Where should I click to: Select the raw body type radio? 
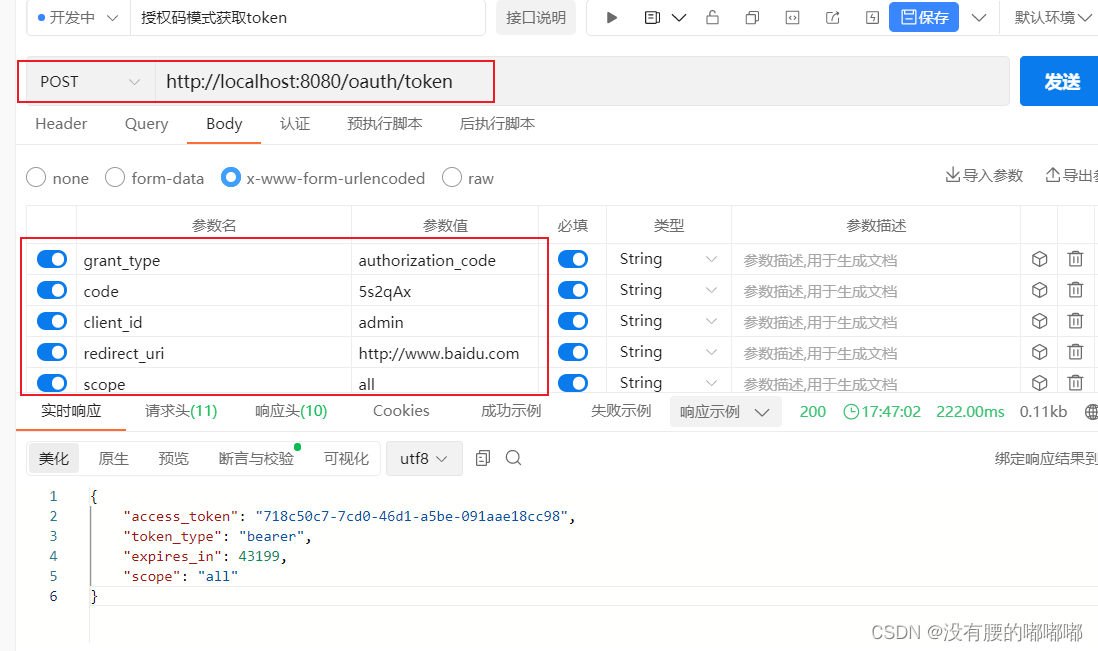452,178
